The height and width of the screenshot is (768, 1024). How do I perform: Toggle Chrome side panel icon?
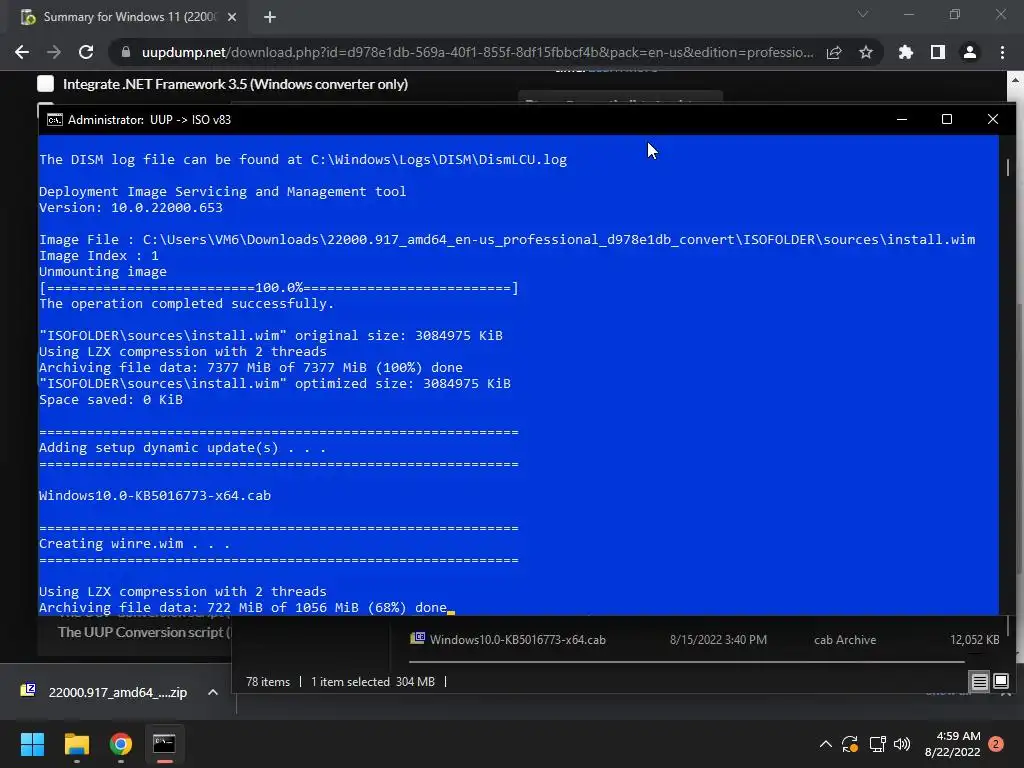click(x=938, y=52)
